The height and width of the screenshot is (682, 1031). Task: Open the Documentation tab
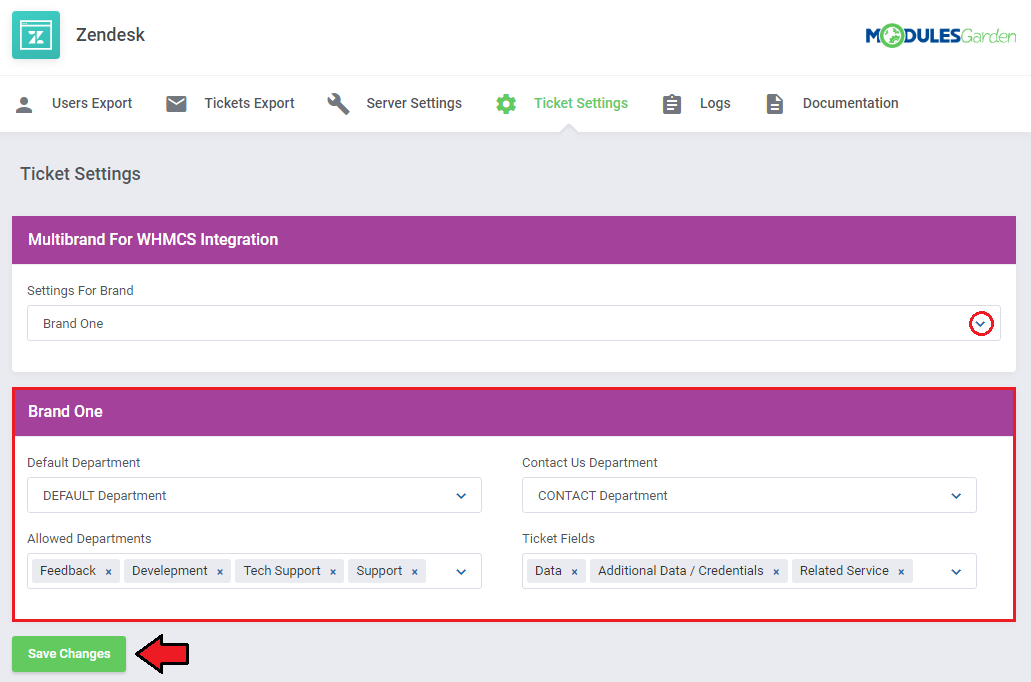tap(832, 103)
